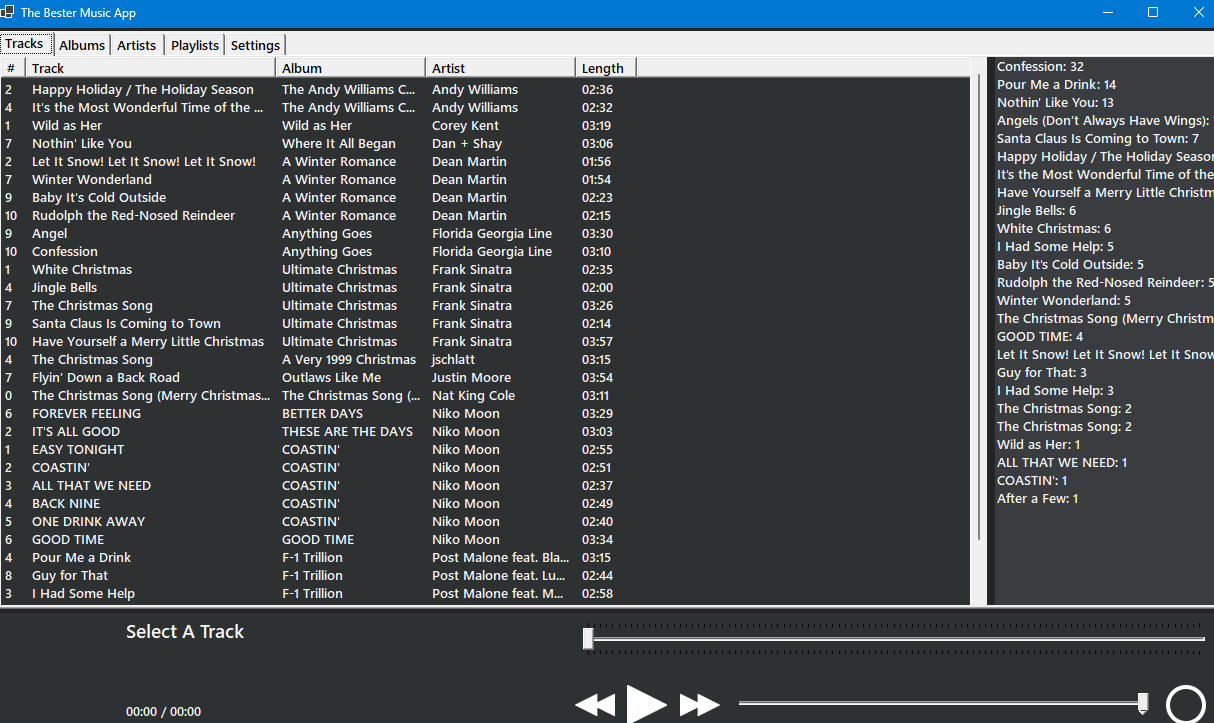Click the volume slider handle
The image size is (1214, 723).
(x=1143, y=703)
